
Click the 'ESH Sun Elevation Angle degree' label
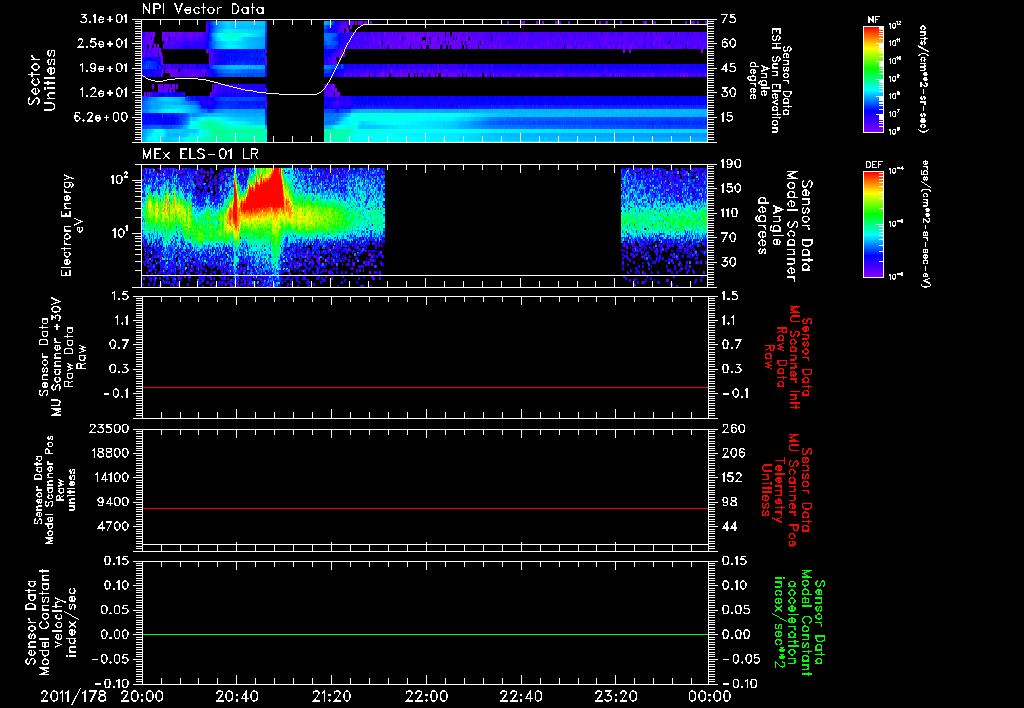(769, 80)
